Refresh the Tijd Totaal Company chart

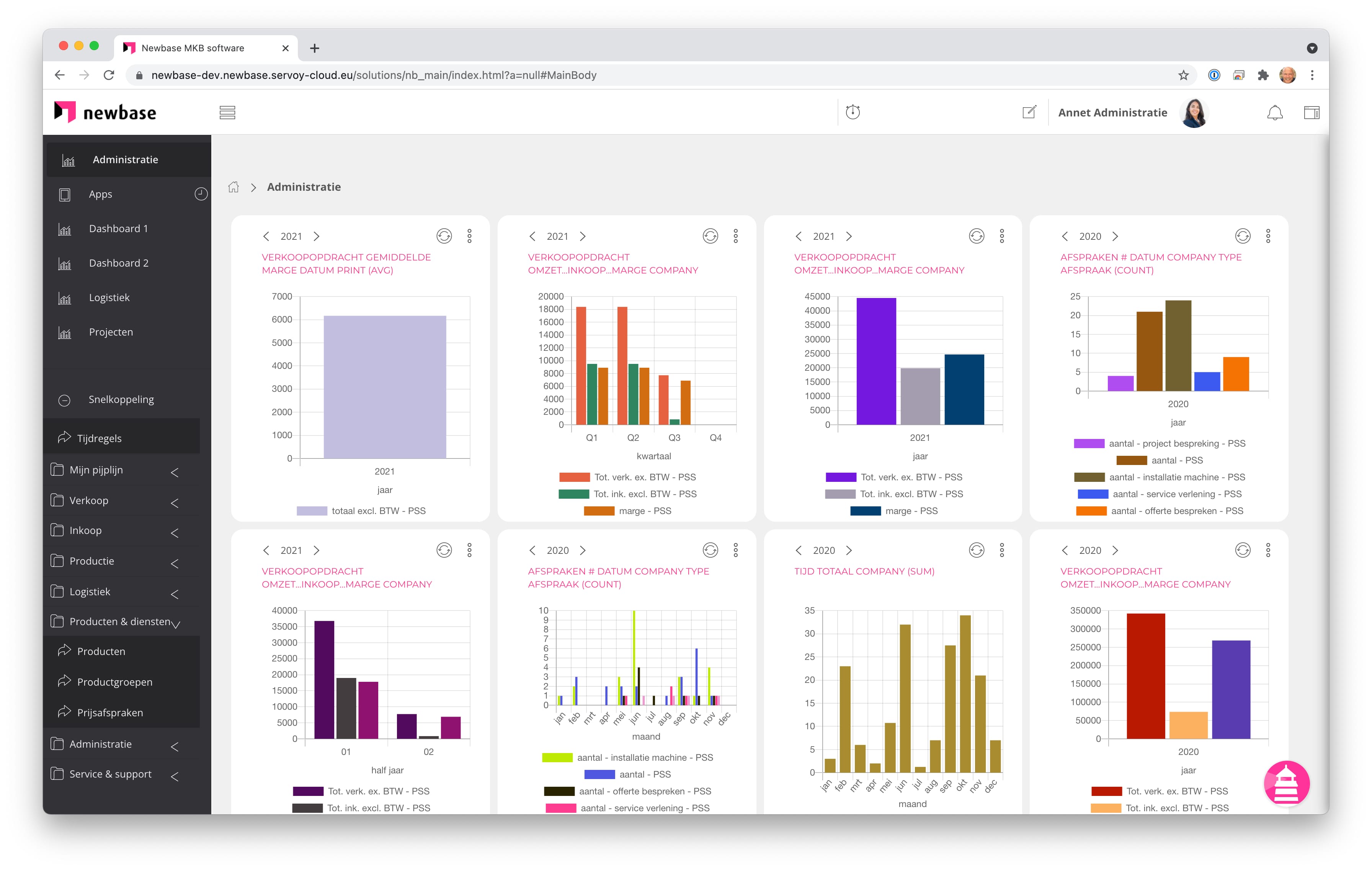[x=977, y=550]
